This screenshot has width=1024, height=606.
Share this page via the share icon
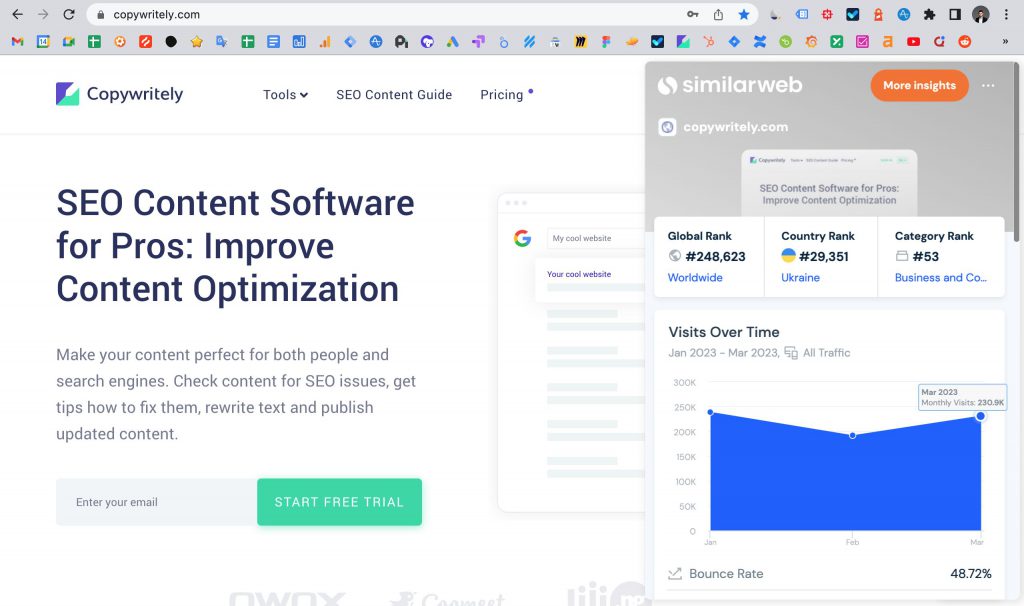point(718,14)
